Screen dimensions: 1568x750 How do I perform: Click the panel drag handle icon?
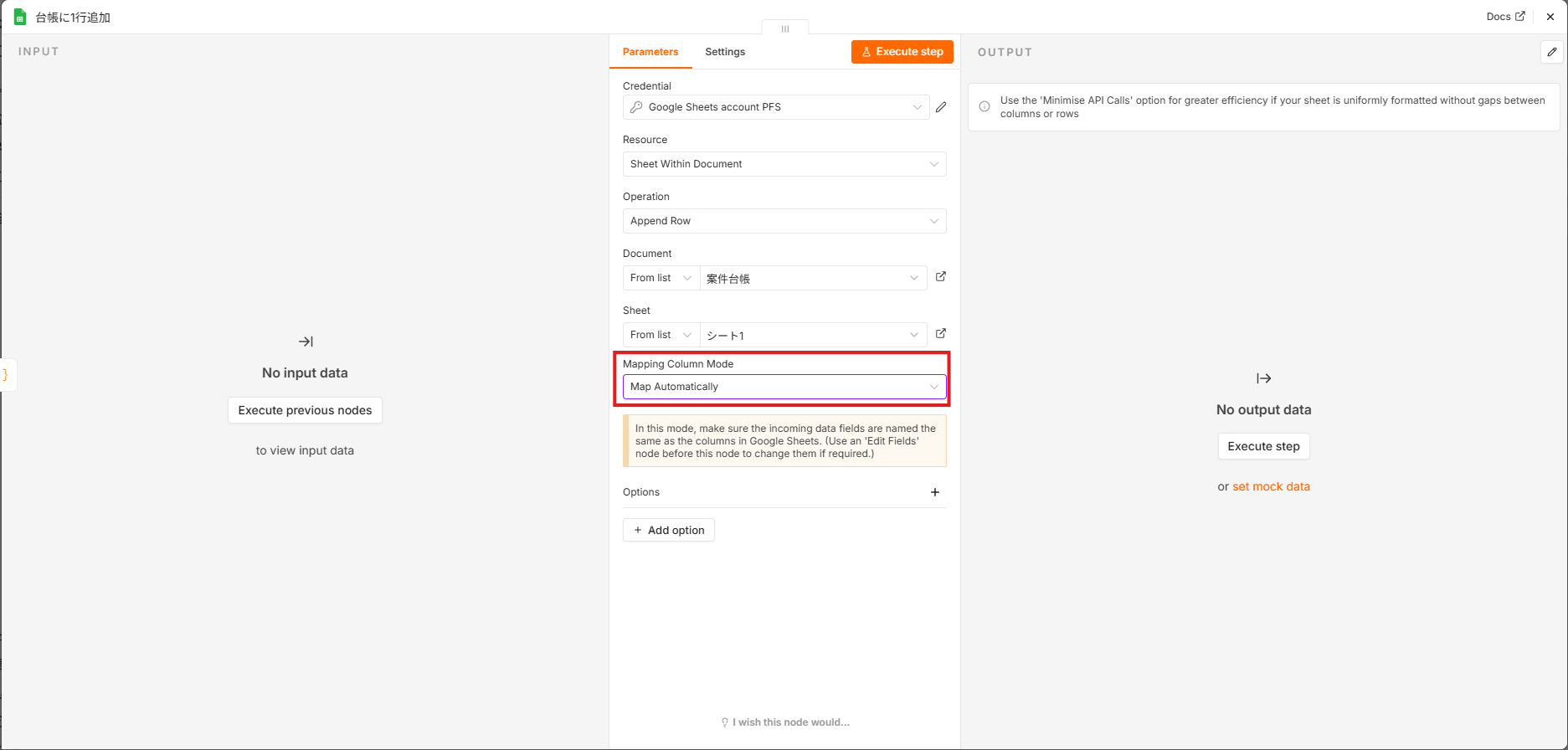[x=785, y=28]
